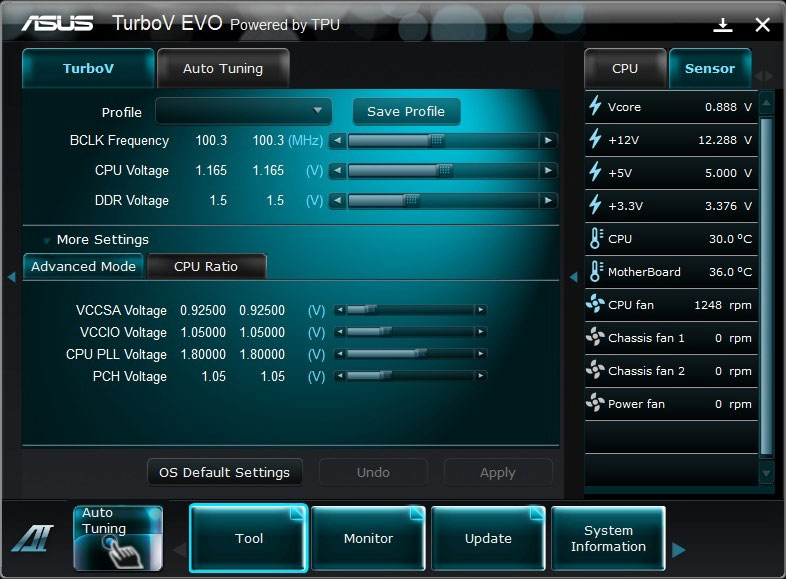786x579 pixels.
Task: Collapse left panel with left-edge arrow
Action: (12, 277)
